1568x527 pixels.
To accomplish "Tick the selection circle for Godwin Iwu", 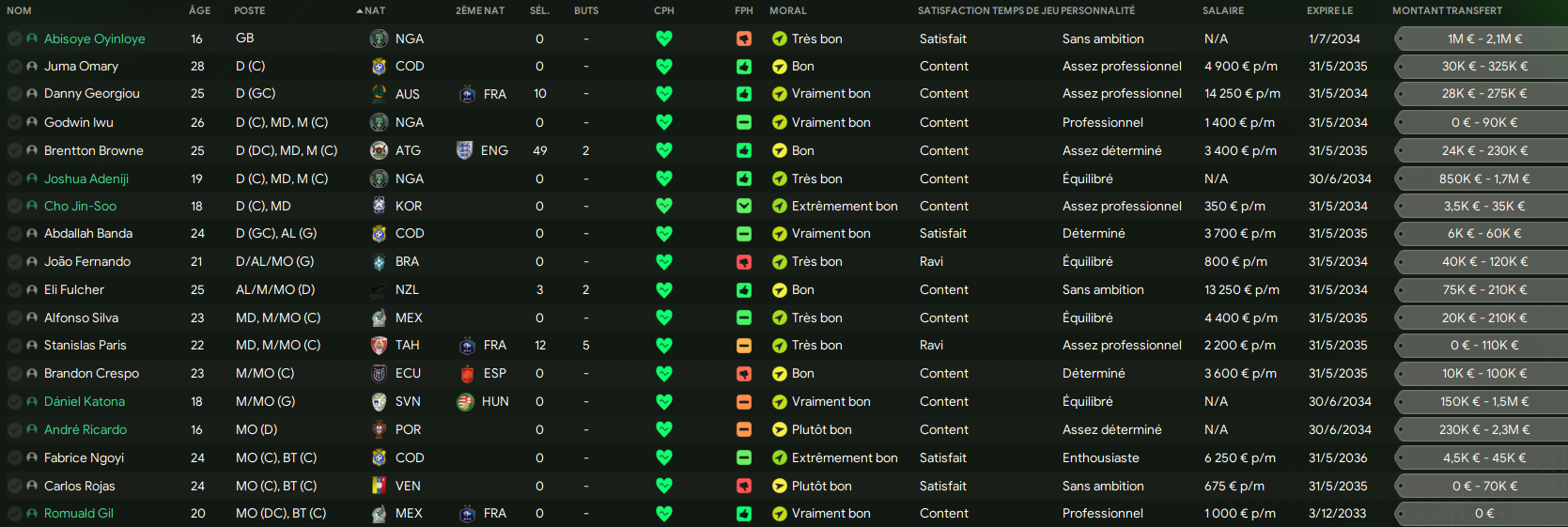I will [15, 122].
